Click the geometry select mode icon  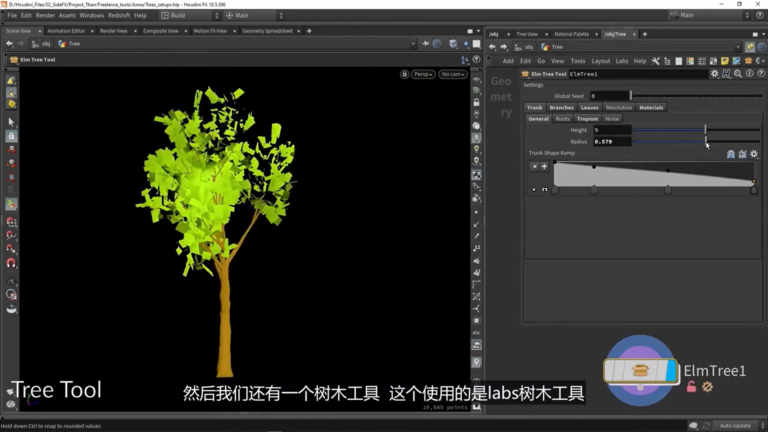click(x=11, y=93)
